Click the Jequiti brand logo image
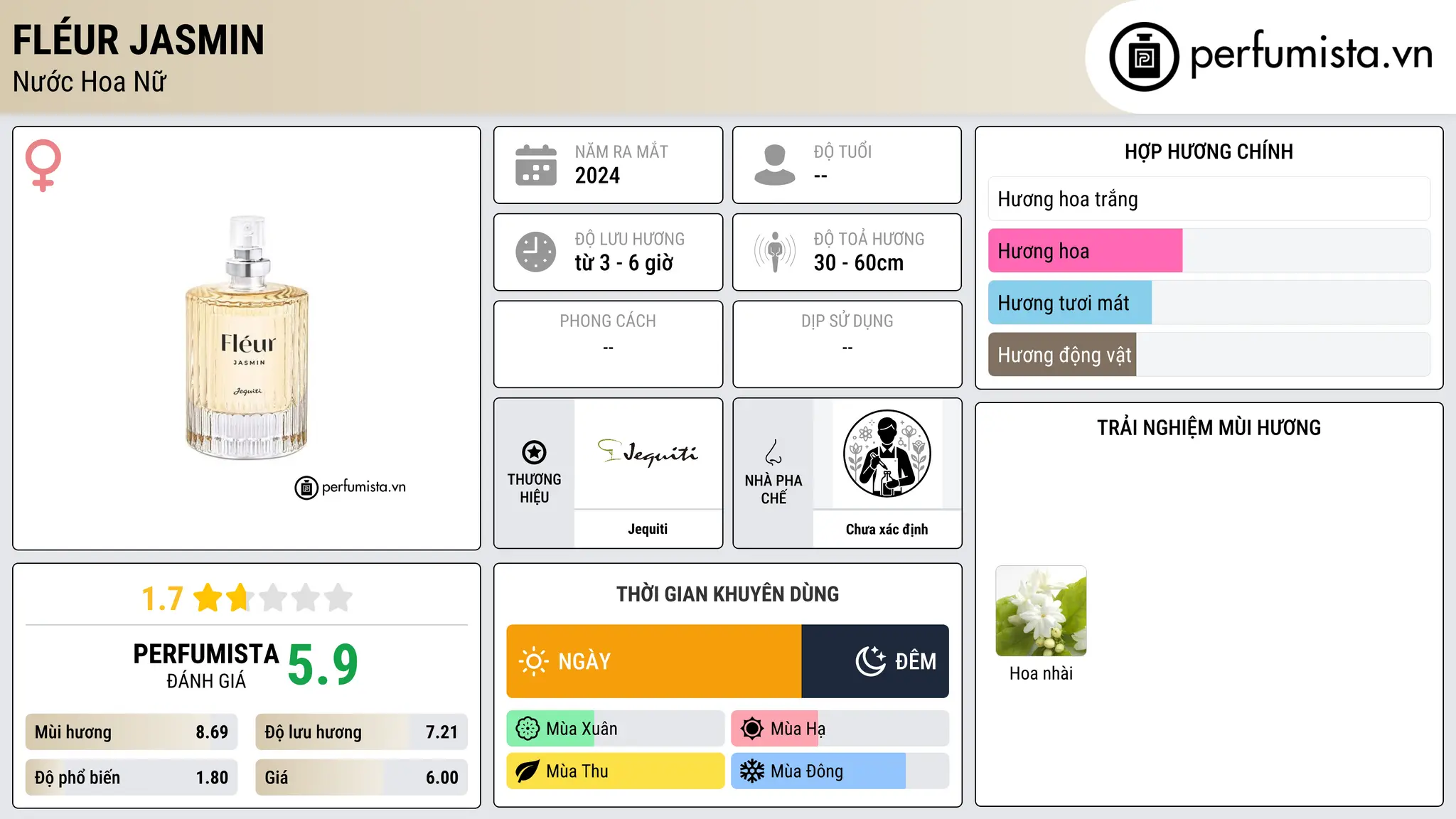The width and height of the screenshot is (1456, 819). pyautogui.click(x=648, y=453)
